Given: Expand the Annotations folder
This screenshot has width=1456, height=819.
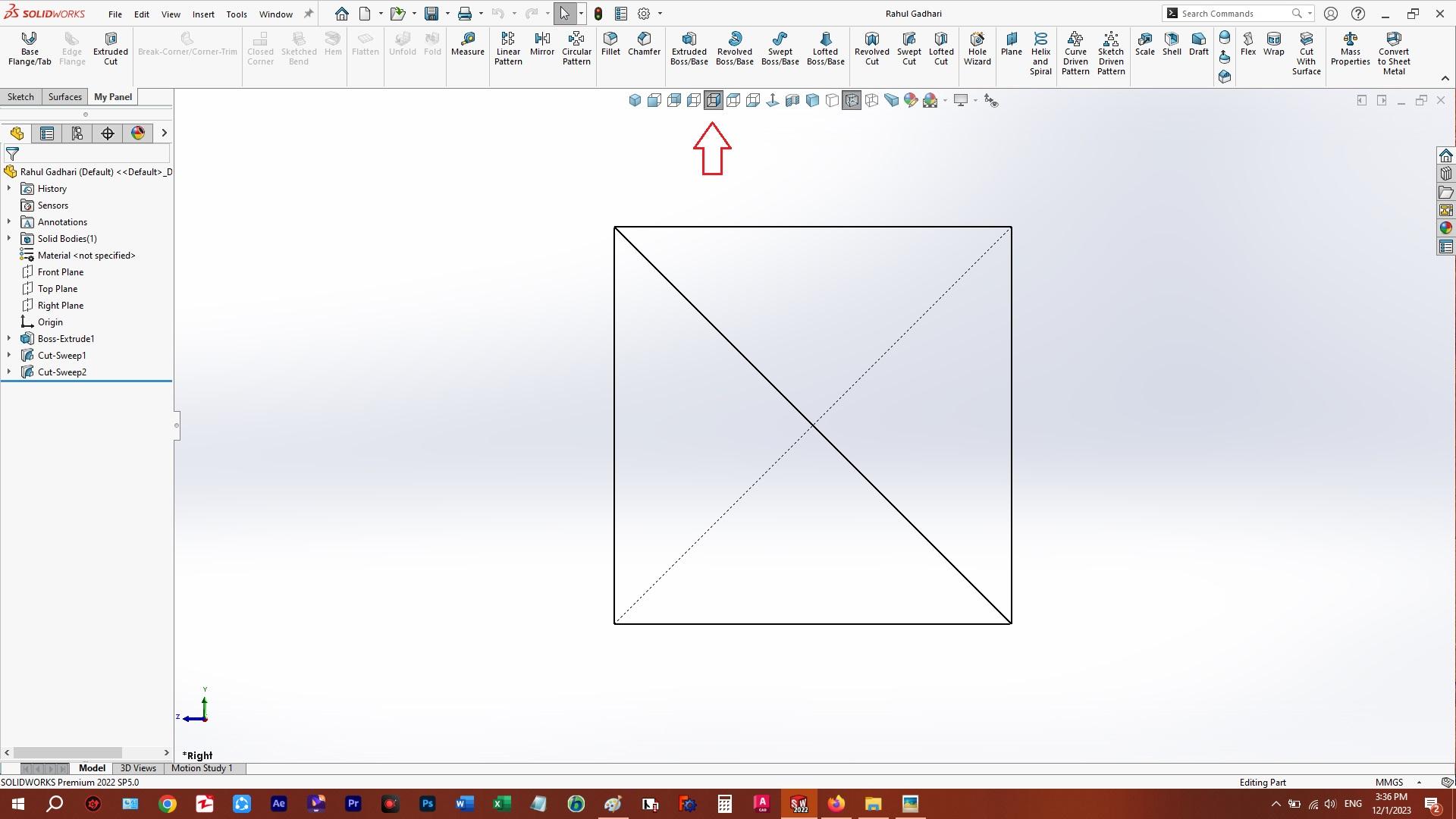Looking at the screenshot, I should click(9, 221).
